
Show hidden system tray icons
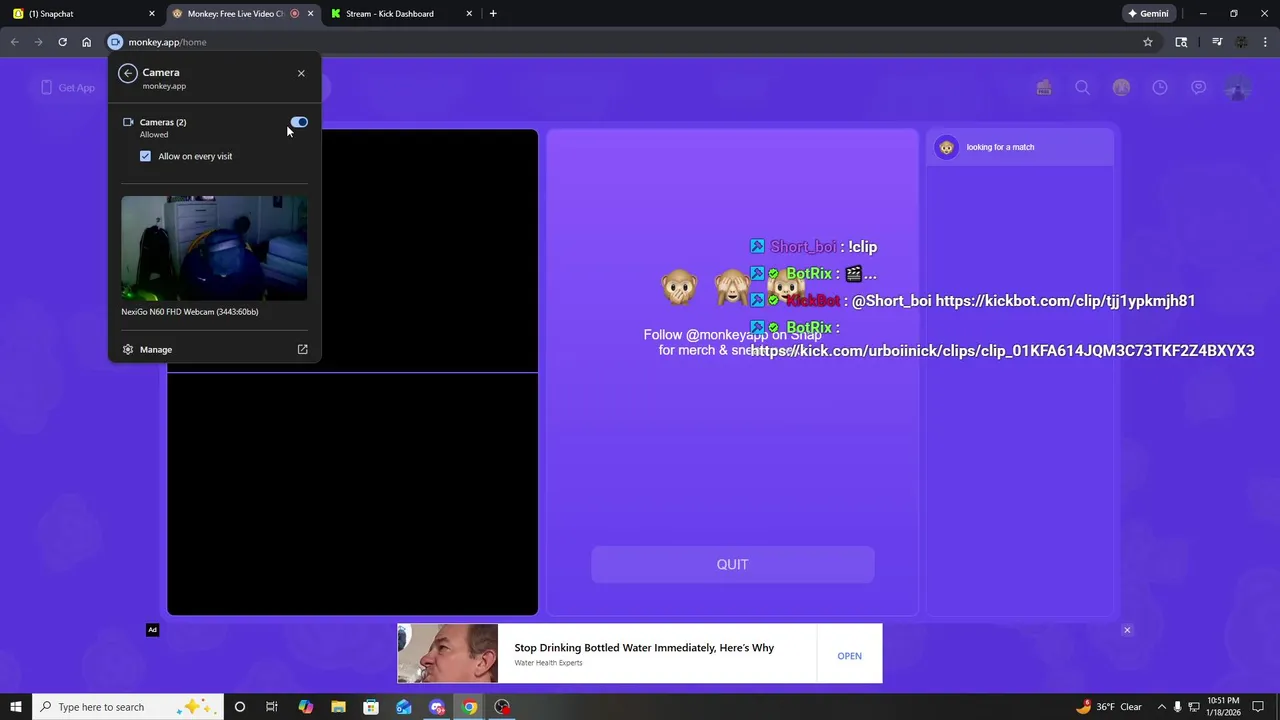(1161, 707)
